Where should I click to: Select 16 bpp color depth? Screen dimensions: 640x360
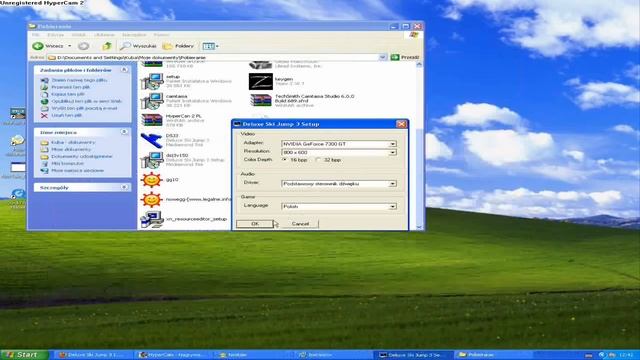284,160
